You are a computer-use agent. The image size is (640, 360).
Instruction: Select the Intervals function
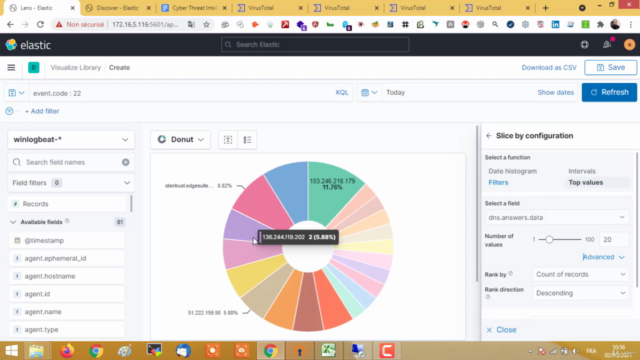582,171
